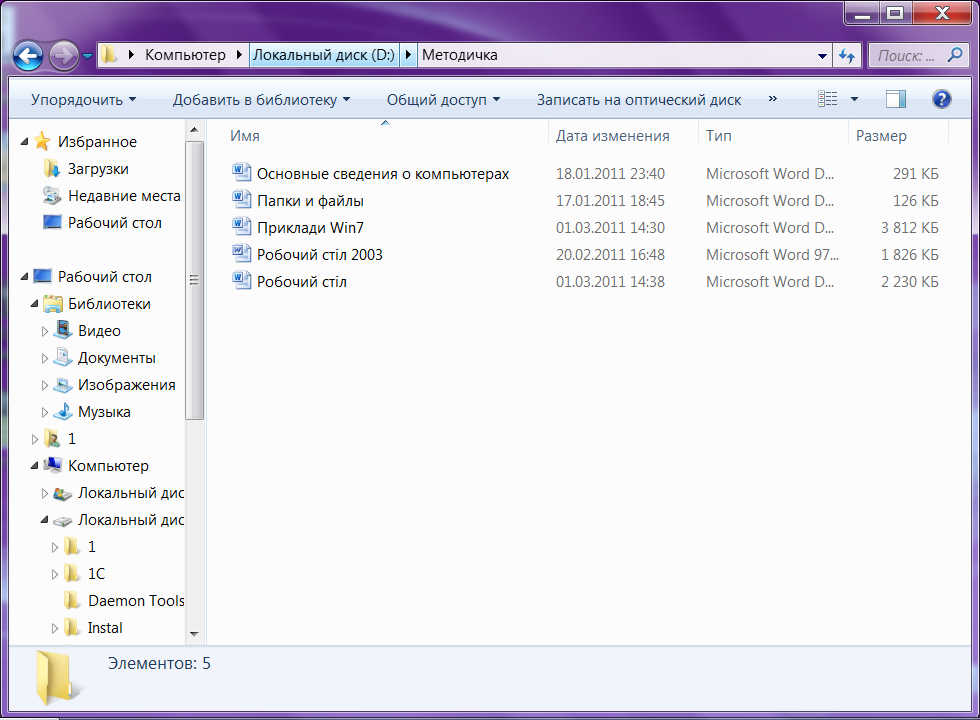The height and width of the screenshot is (720, 980).
Task: Click the Избранное star icon
Action: (42, 141)
